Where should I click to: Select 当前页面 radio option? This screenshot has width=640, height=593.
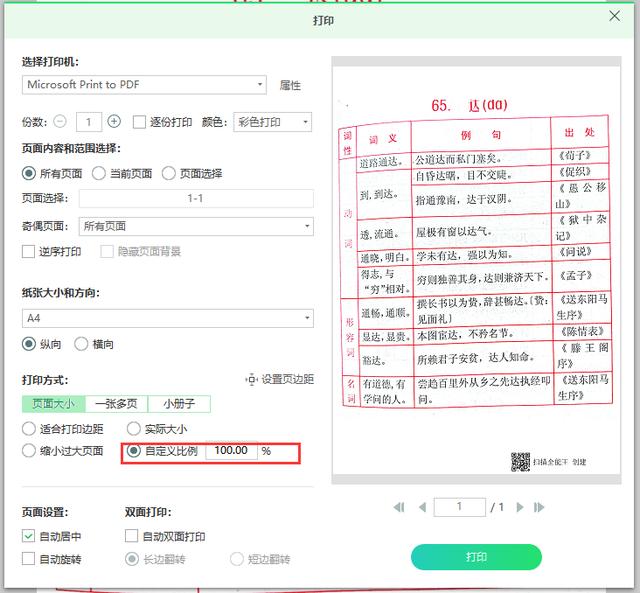click(99, 173)
